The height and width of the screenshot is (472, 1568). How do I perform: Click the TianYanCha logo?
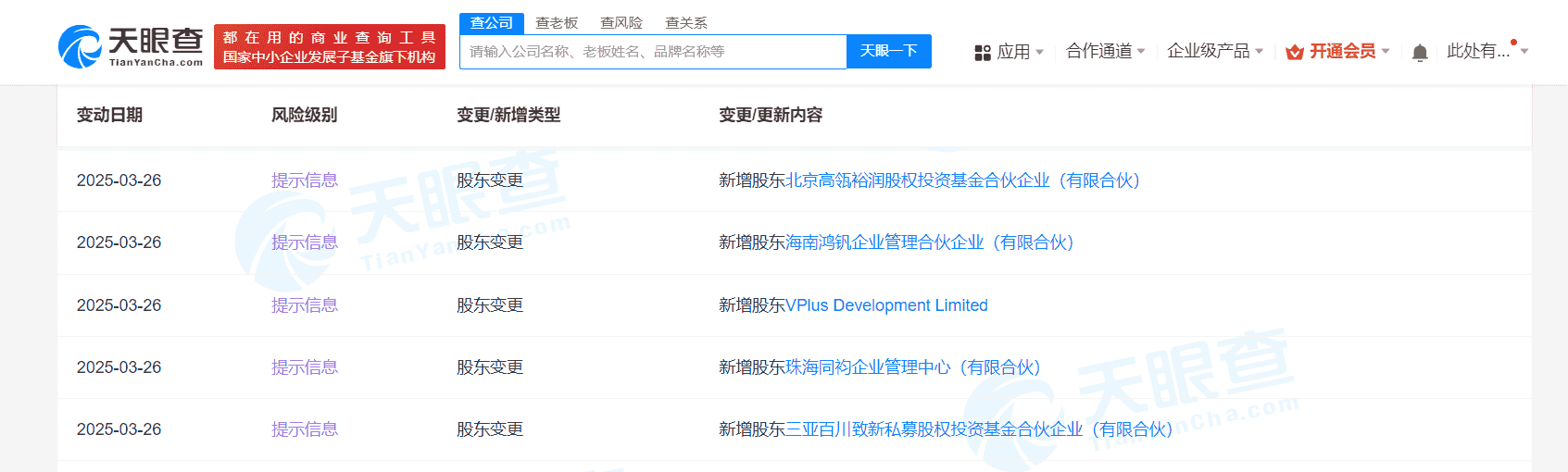131,46
